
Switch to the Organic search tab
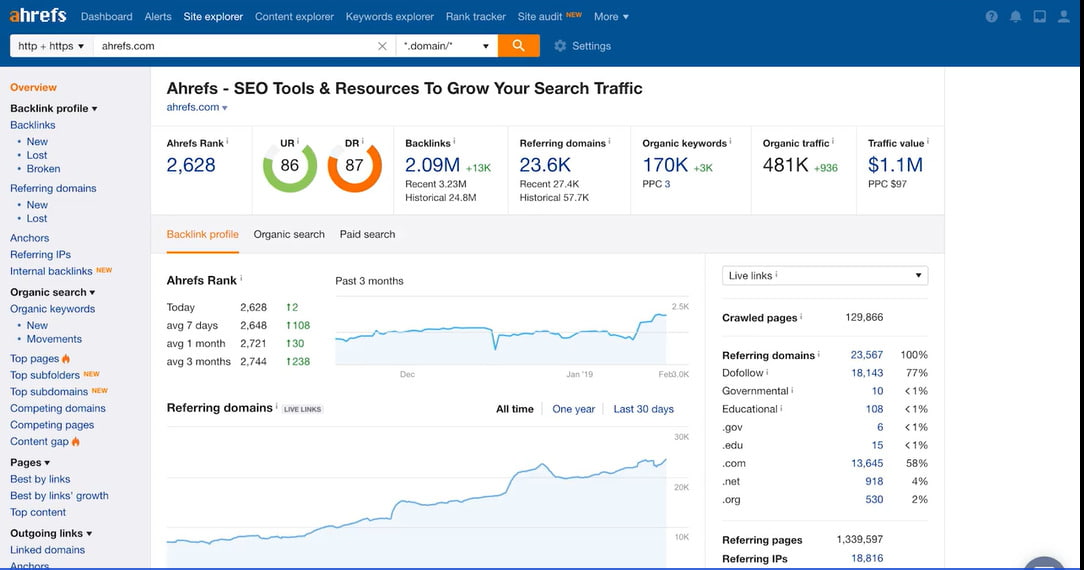pyautogui.click(x=289, y=234)
